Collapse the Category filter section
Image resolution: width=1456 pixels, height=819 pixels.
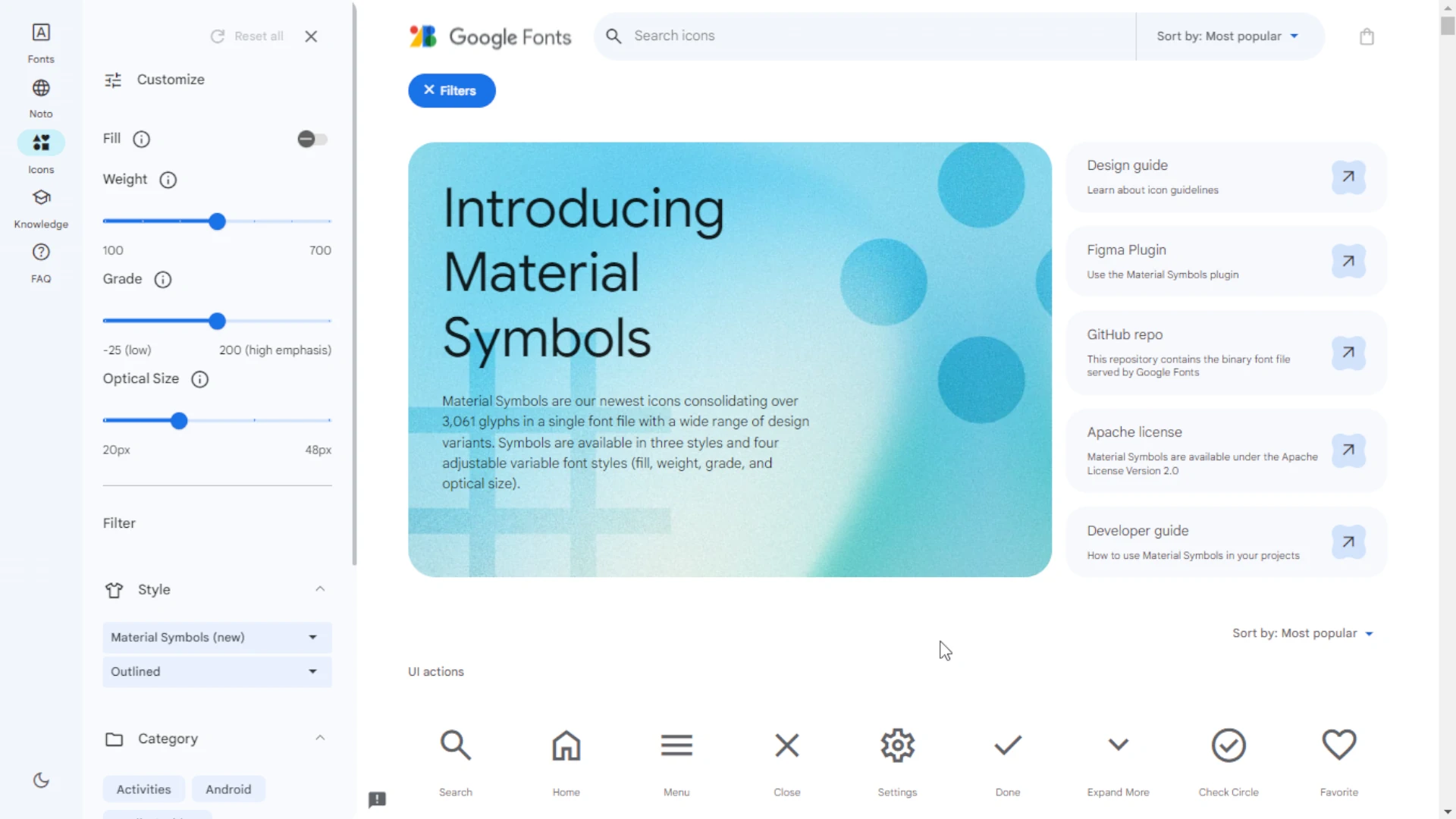(319, 738)
